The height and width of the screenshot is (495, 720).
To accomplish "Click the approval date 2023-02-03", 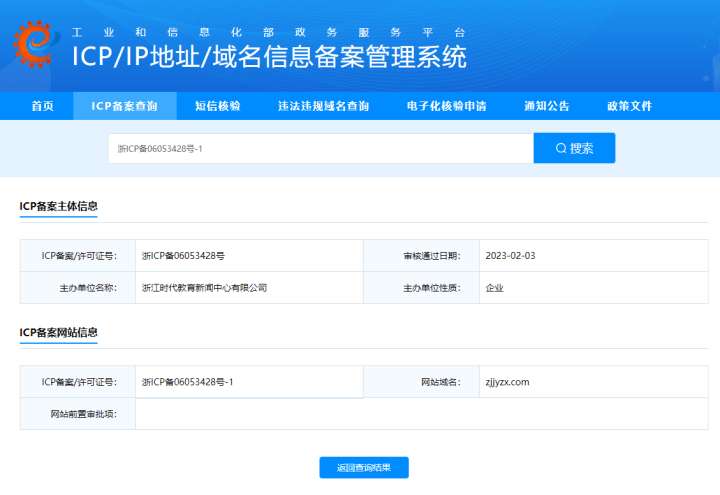I will point(510,256).
